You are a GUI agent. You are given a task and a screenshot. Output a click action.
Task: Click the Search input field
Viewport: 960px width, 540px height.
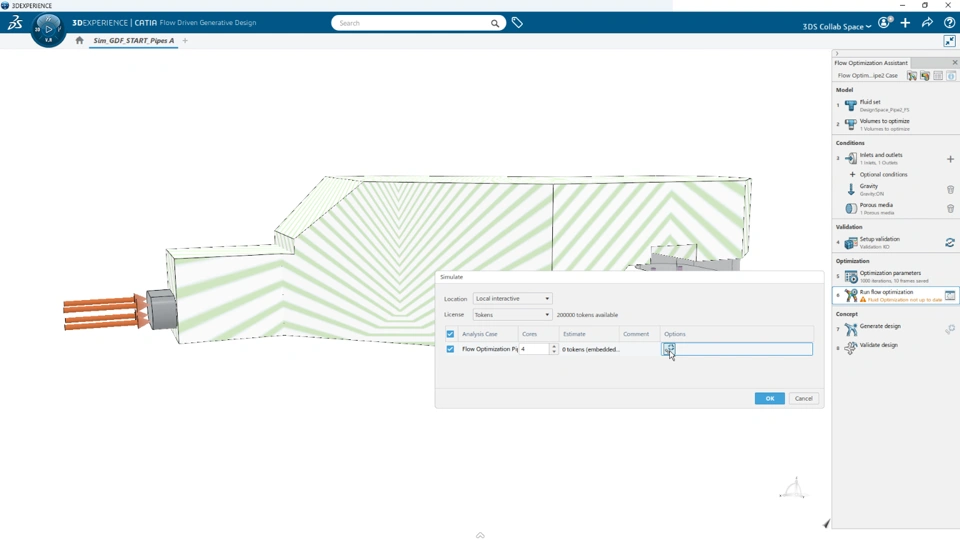click(x=413, y=23)
